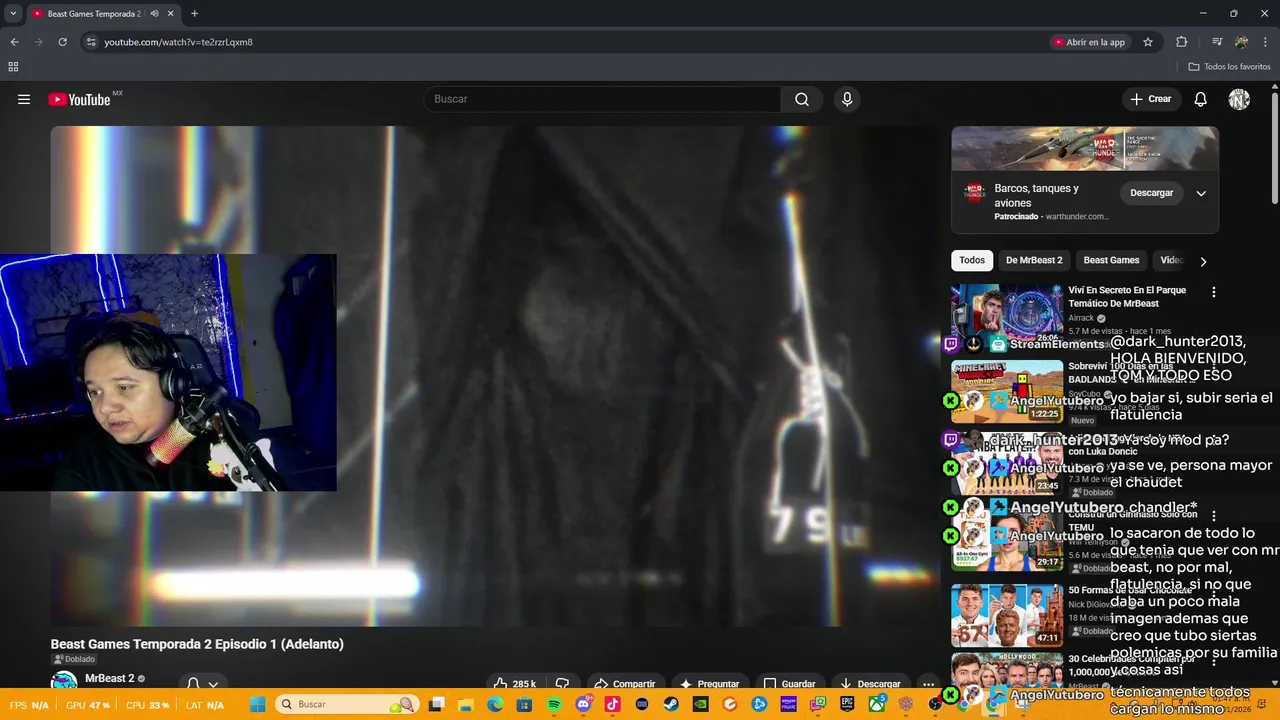Click the Guardar button
1280x720 pixels.
click(789, 684)
